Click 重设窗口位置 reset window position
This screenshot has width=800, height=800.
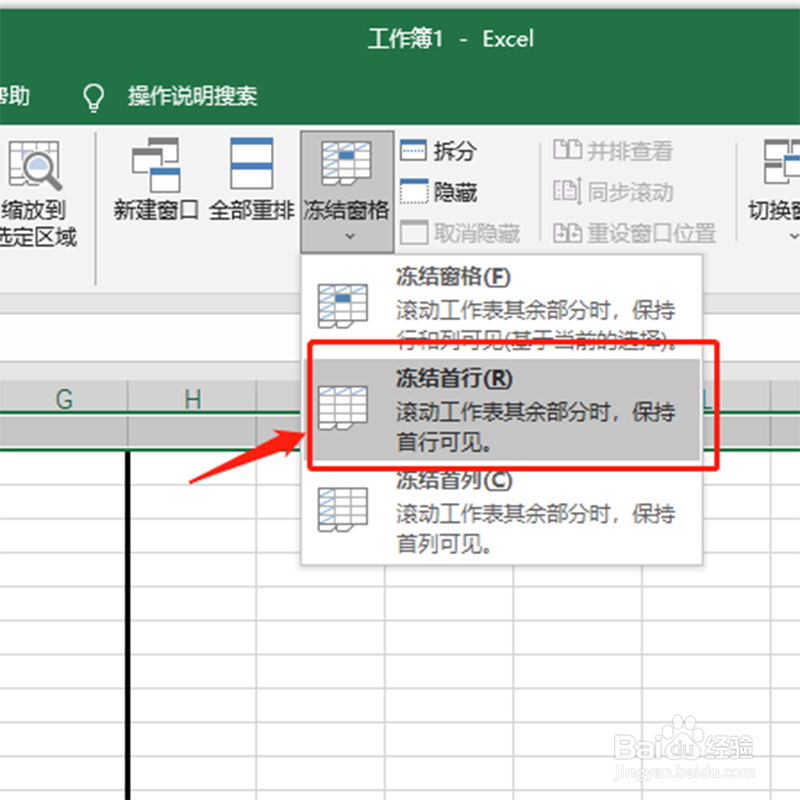click(634, 233)
